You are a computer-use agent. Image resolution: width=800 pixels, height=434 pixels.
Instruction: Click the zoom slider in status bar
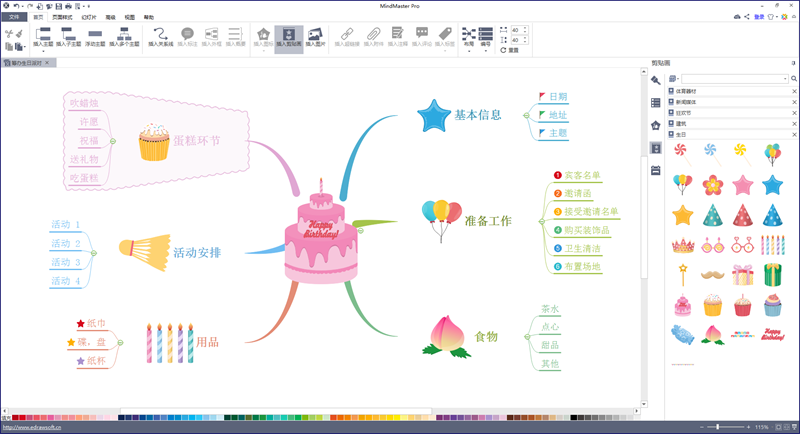[718, 427]
